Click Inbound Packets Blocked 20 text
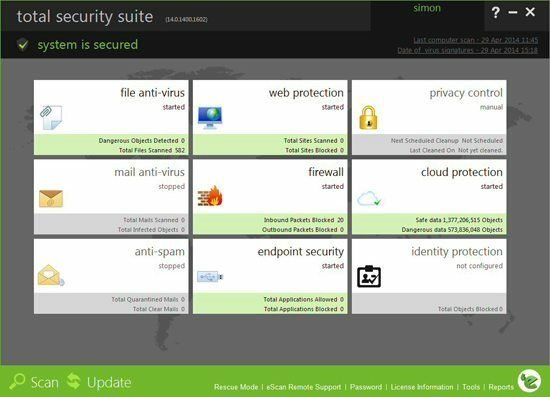This screenshot has width=550, height=397. (x=304, y=220)
